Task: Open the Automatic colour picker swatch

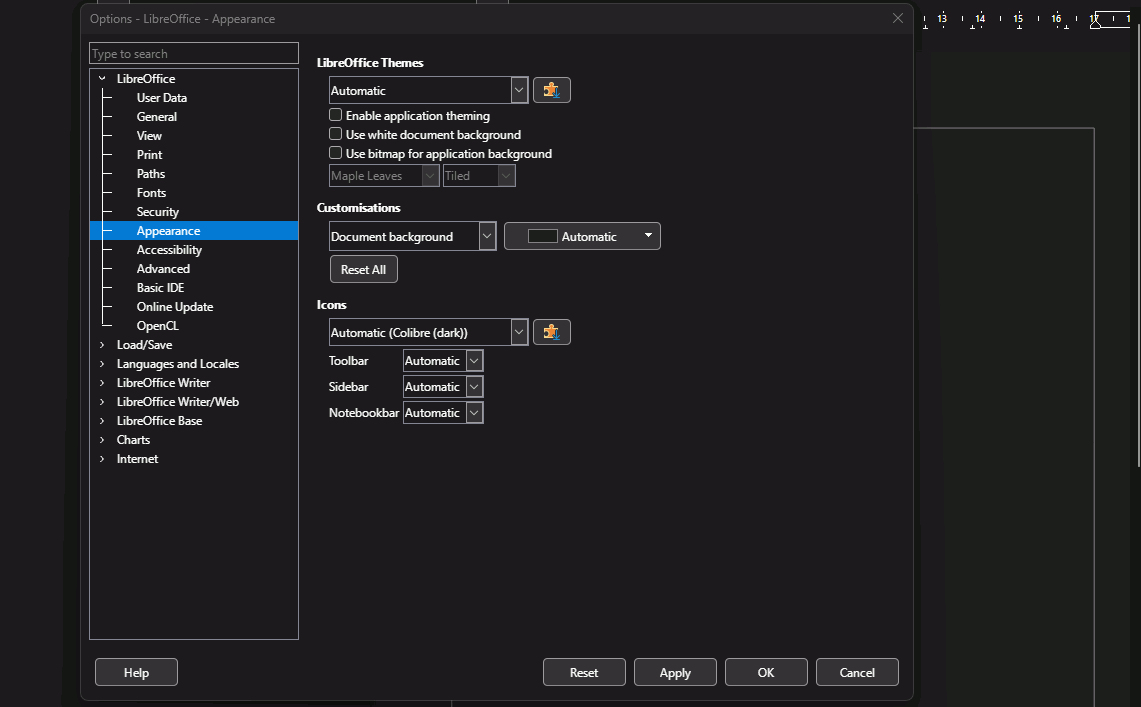Action: pos(582,237)
